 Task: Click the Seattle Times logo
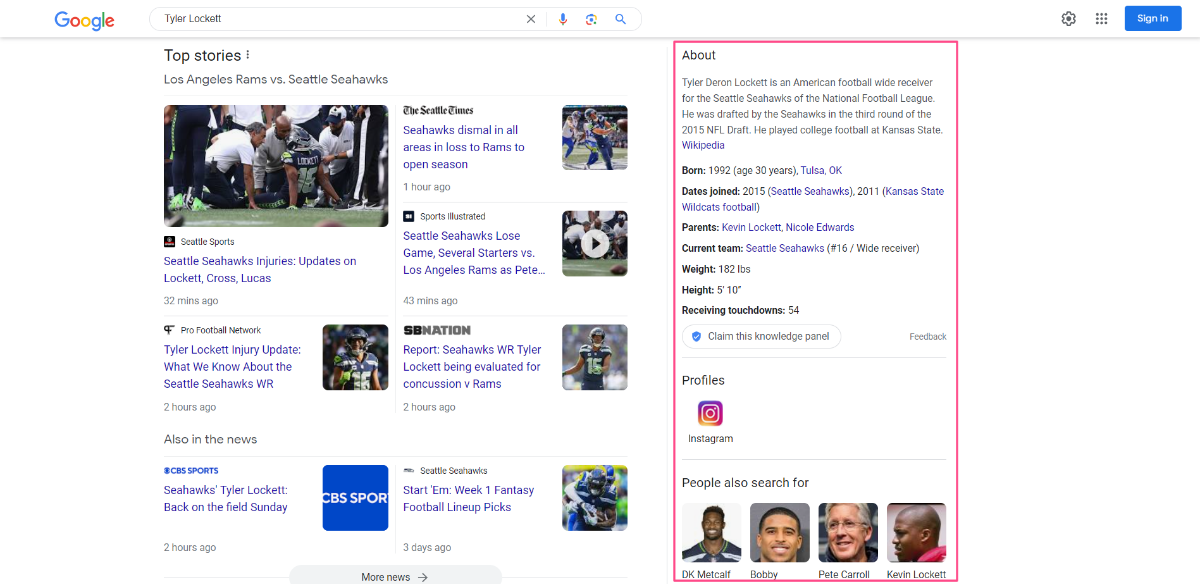tap(438, 110)
